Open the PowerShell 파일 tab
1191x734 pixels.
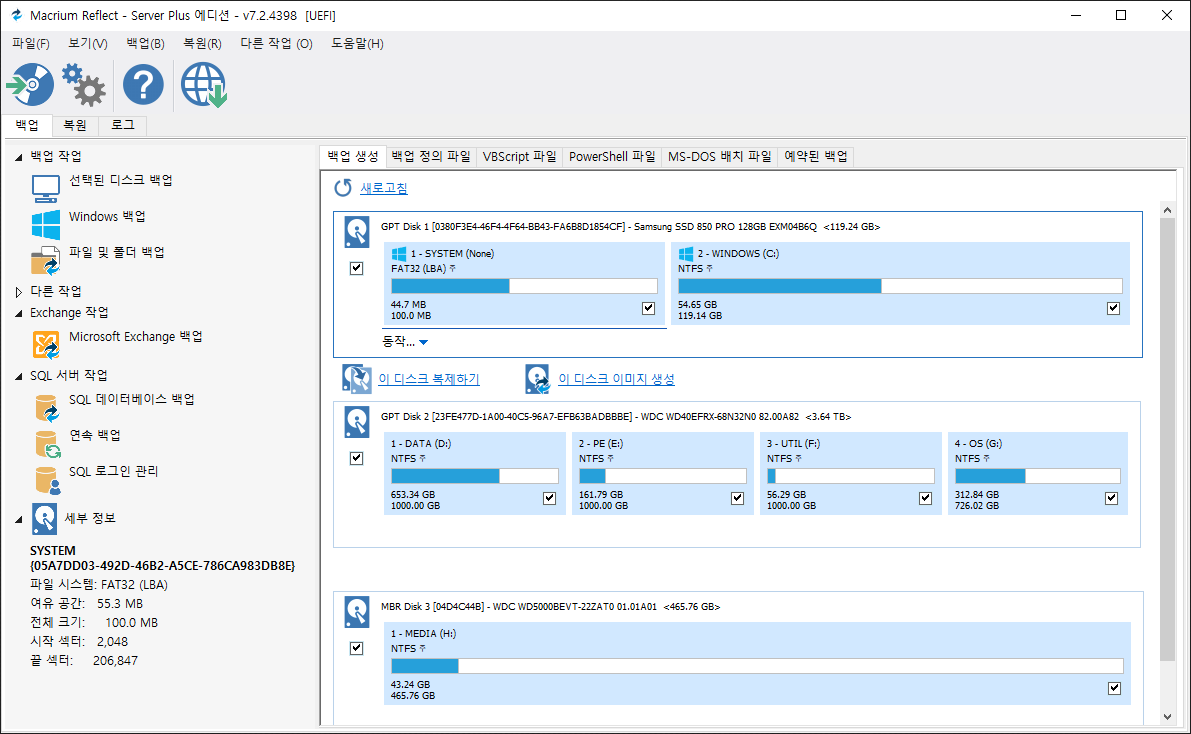tap(612, 157)
